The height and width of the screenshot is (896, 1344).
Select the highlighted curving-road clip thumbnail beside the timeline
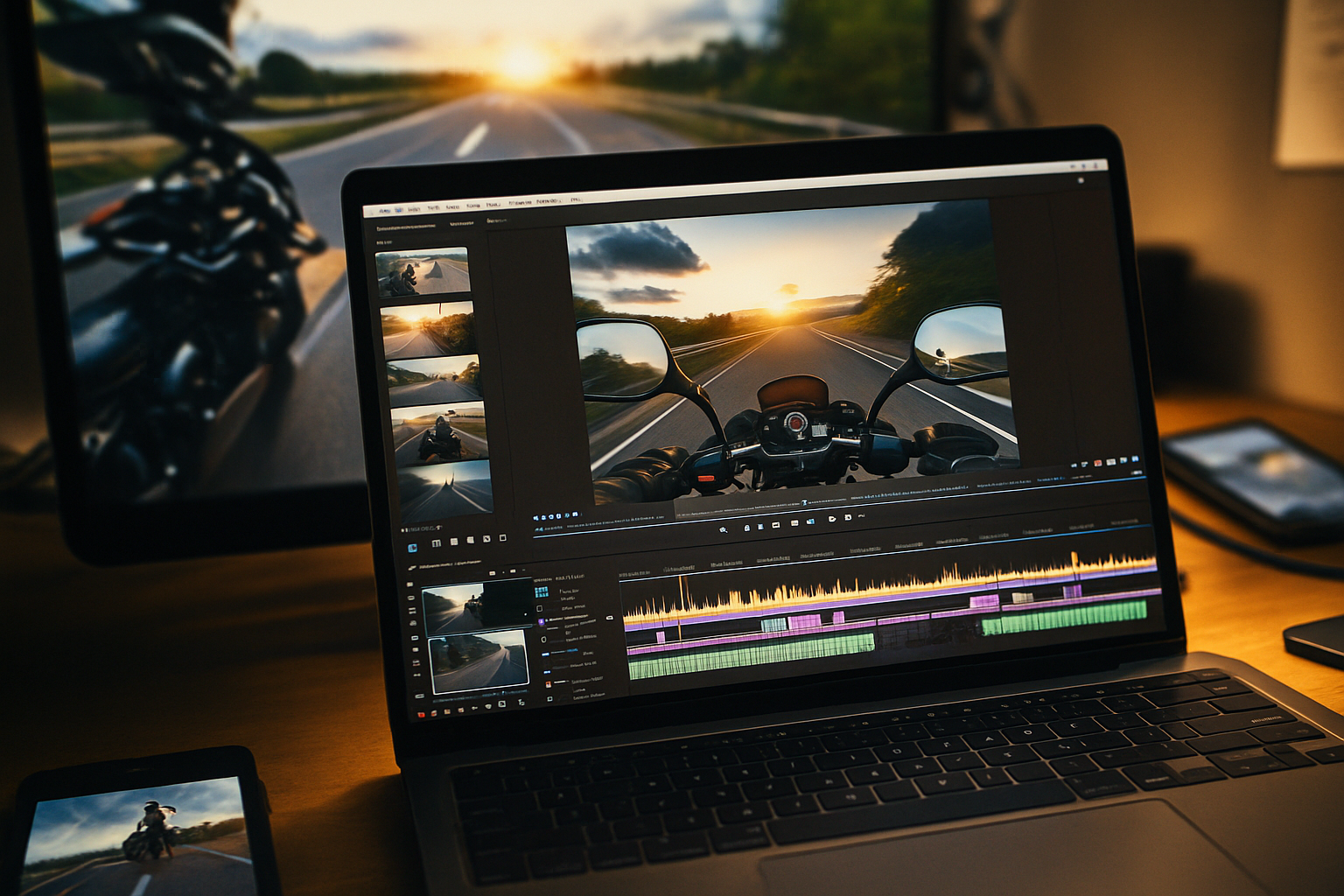point(479,661)
